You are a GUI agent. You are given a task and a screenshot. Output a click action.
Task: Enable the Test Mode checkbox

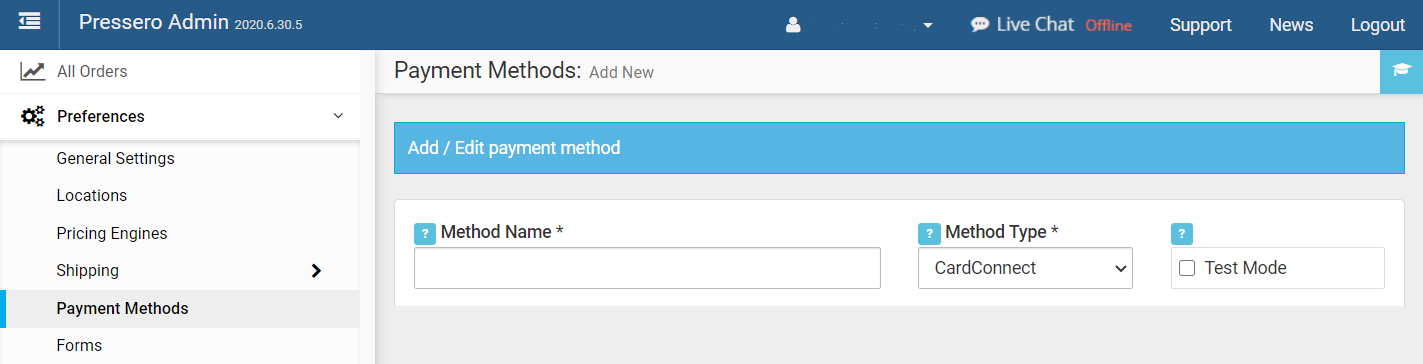[x=1187, y=268]
